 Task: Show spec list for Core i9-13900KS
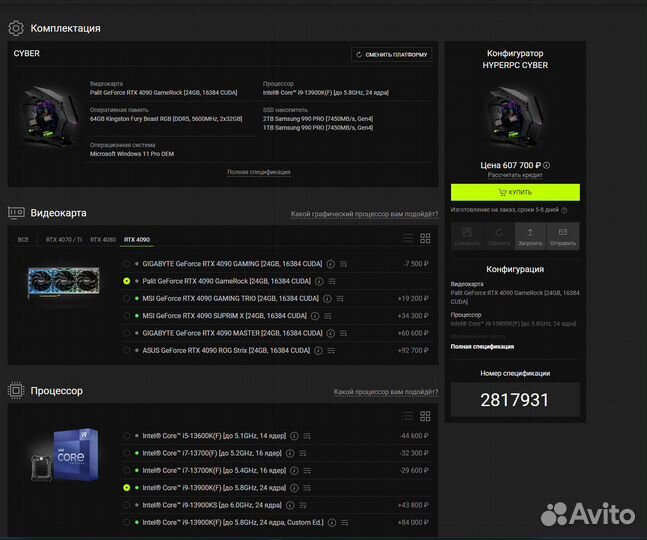click(303, 505)
